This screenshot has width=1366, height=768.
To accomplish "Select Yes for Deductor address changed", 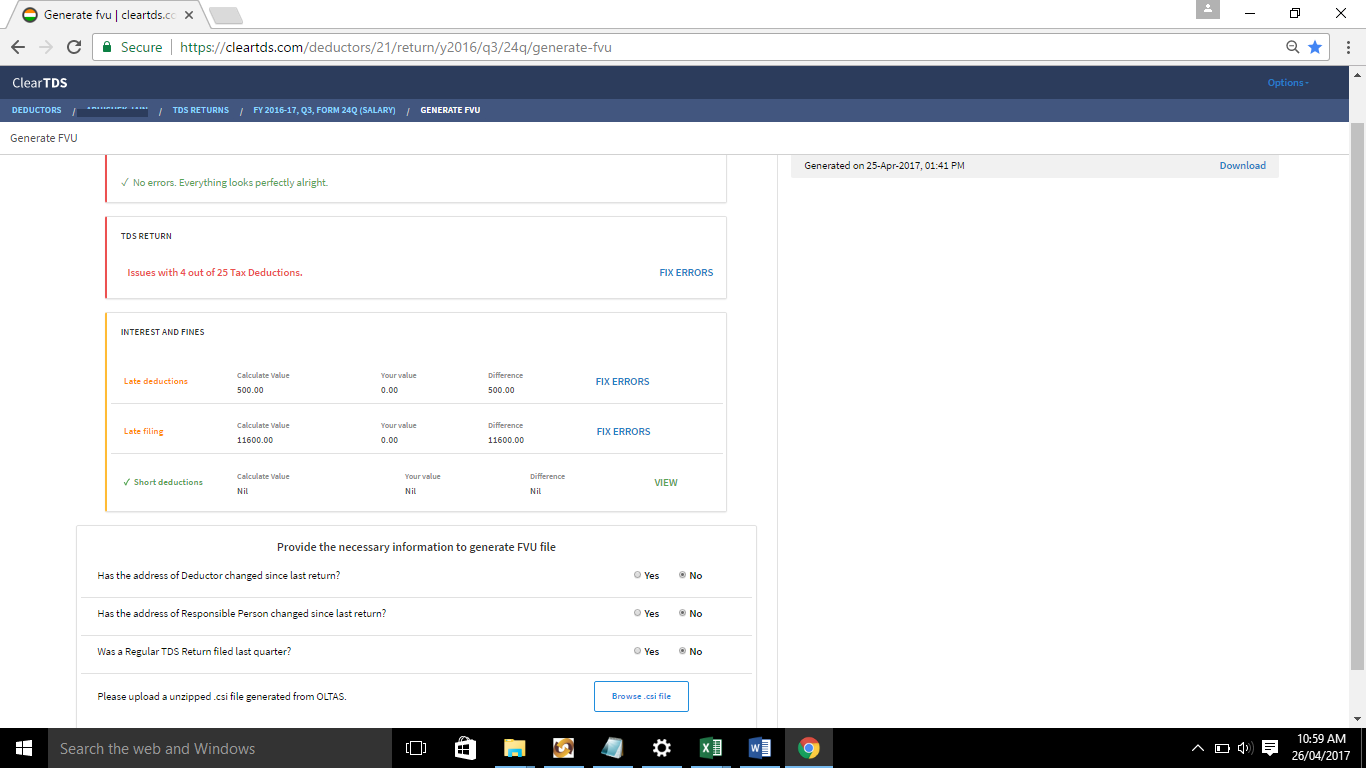I will click(x=638, y=575).
